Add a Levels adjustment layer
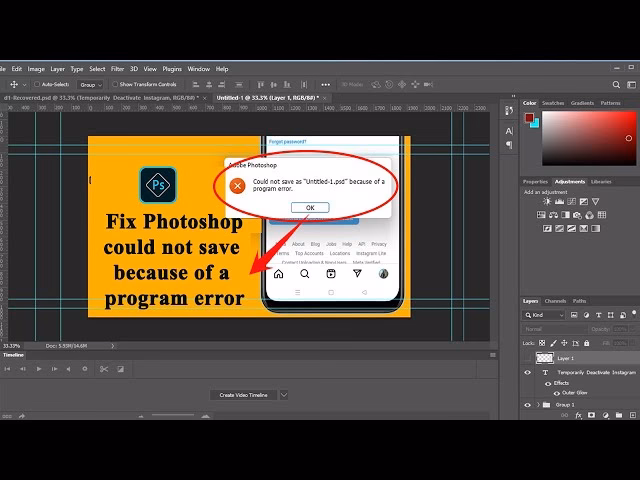The image size is (640, 480). [x=559, y=201]
